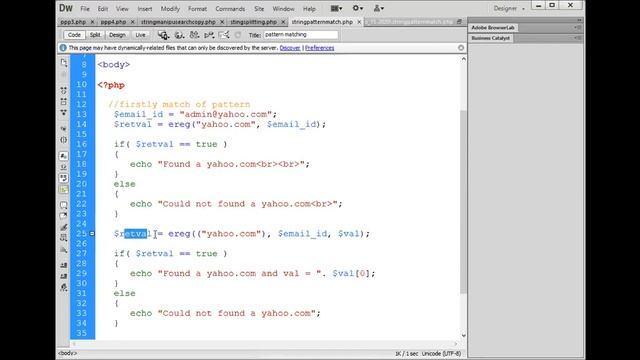Screen dimensions: 640x360
Task: Click the code view vertical scrollbar thumb
Action: 463,201
